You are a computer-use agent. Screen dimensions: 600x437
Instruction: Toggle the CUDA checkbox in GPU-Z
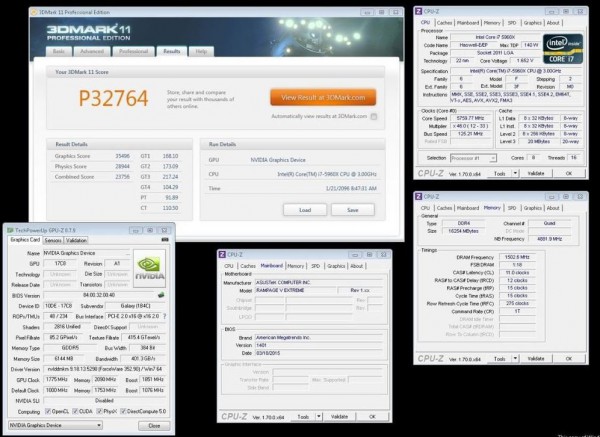point(75,411)
